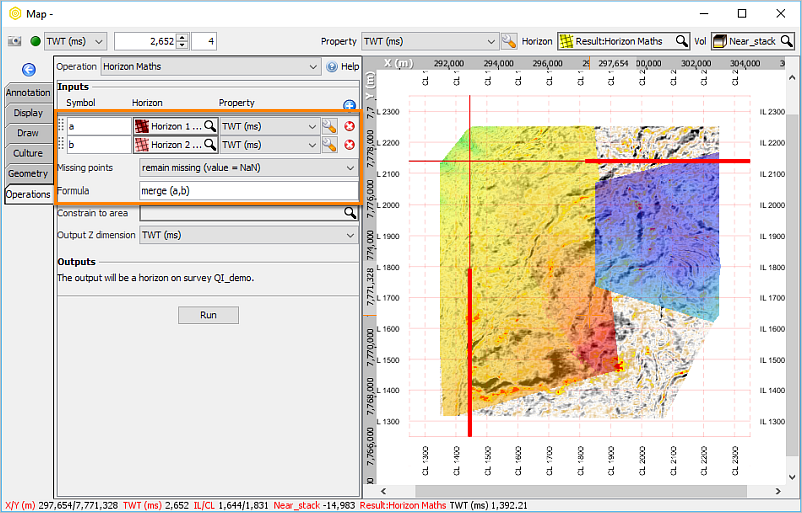Open Help for the operation
This screenshot has width=802, height=513.
(342, 67)
